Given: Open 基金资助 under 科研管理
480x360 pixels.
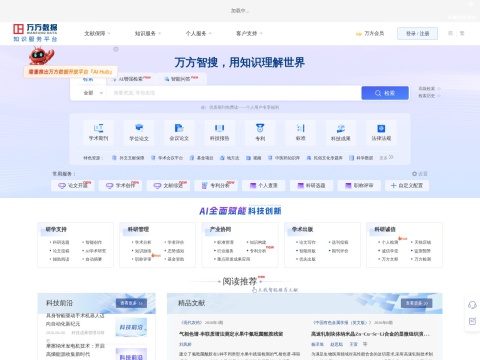Looking at the screenshot, I should (x=175, y=259).
